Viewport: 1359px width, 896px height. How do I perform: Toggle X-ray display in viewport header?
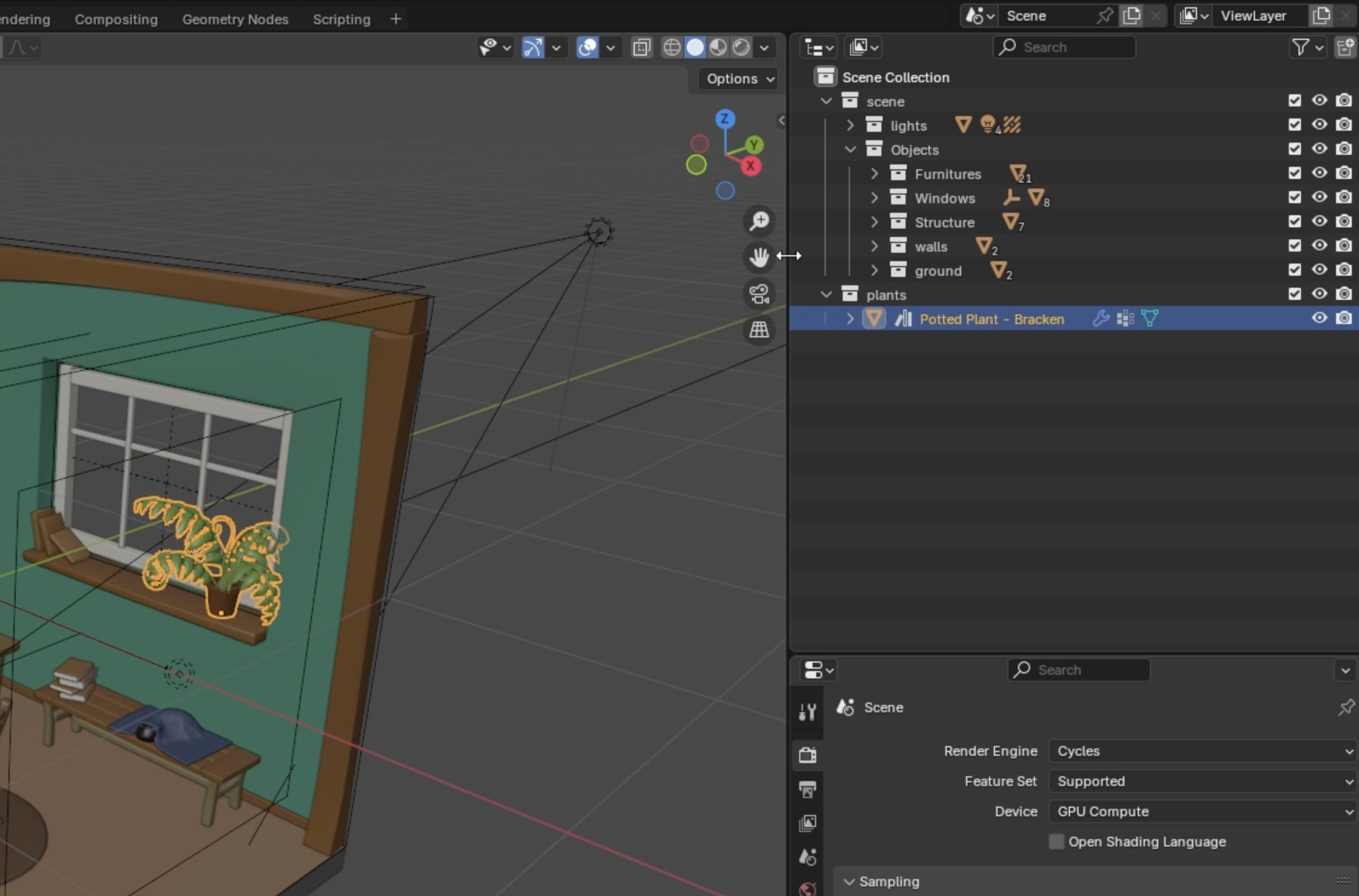[641, 47]
